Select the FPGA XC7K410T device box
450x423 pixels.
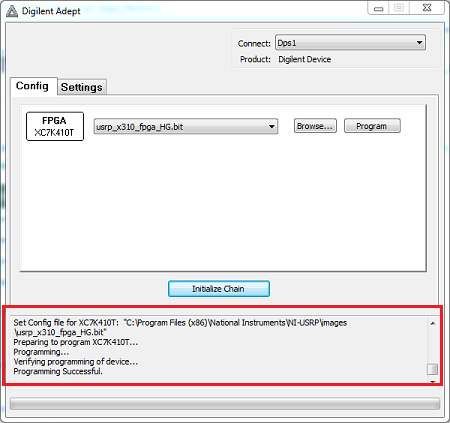tap(55, 126)
